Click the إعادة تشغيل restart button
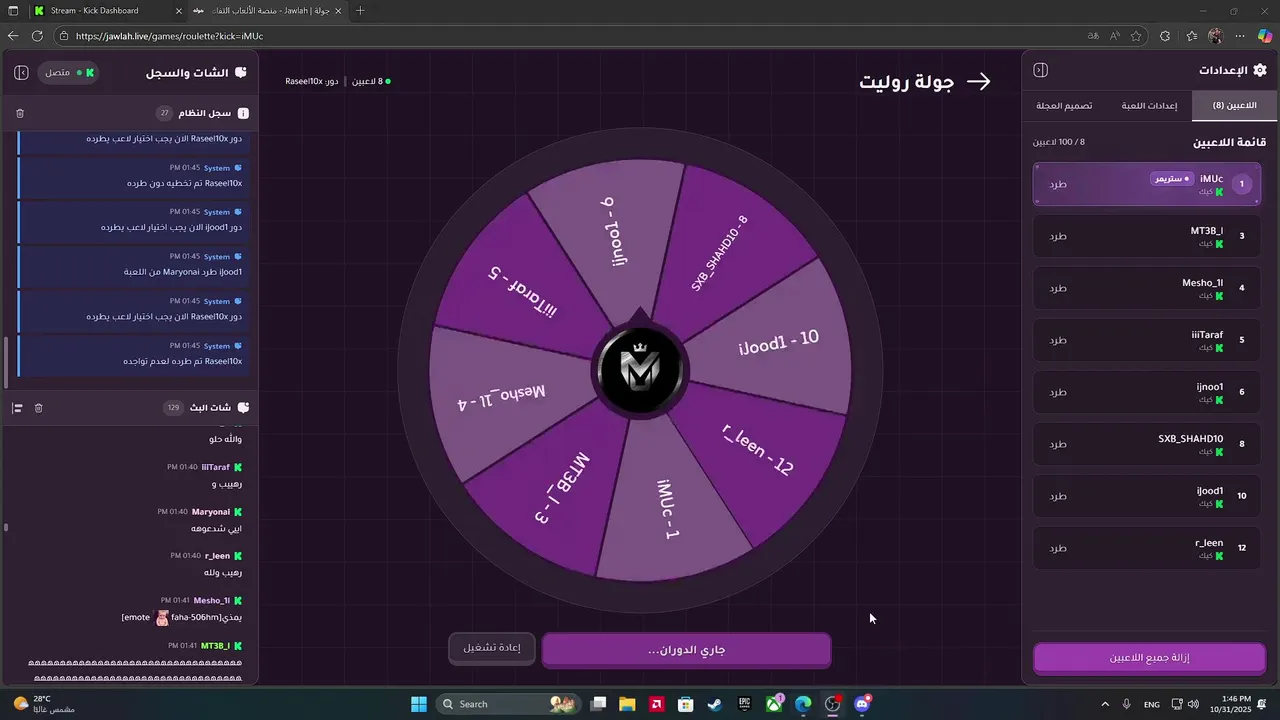The image size is (1280, 720). pyautogui.click(x=492, y=649)
